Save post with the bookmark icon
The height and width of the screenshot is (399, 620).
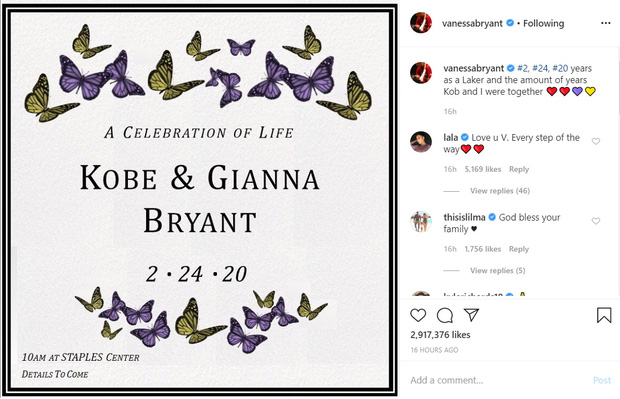604,315
